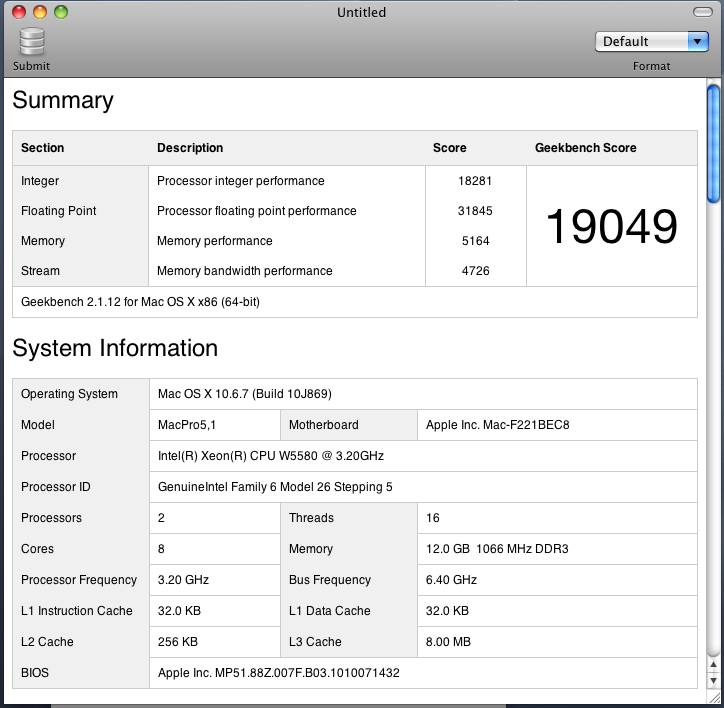Viewport: 724px width, 708px height.
Task: Click Apple Inc. Mac-F221BEC8 motherboard value
Action: (x=497, y=424)
